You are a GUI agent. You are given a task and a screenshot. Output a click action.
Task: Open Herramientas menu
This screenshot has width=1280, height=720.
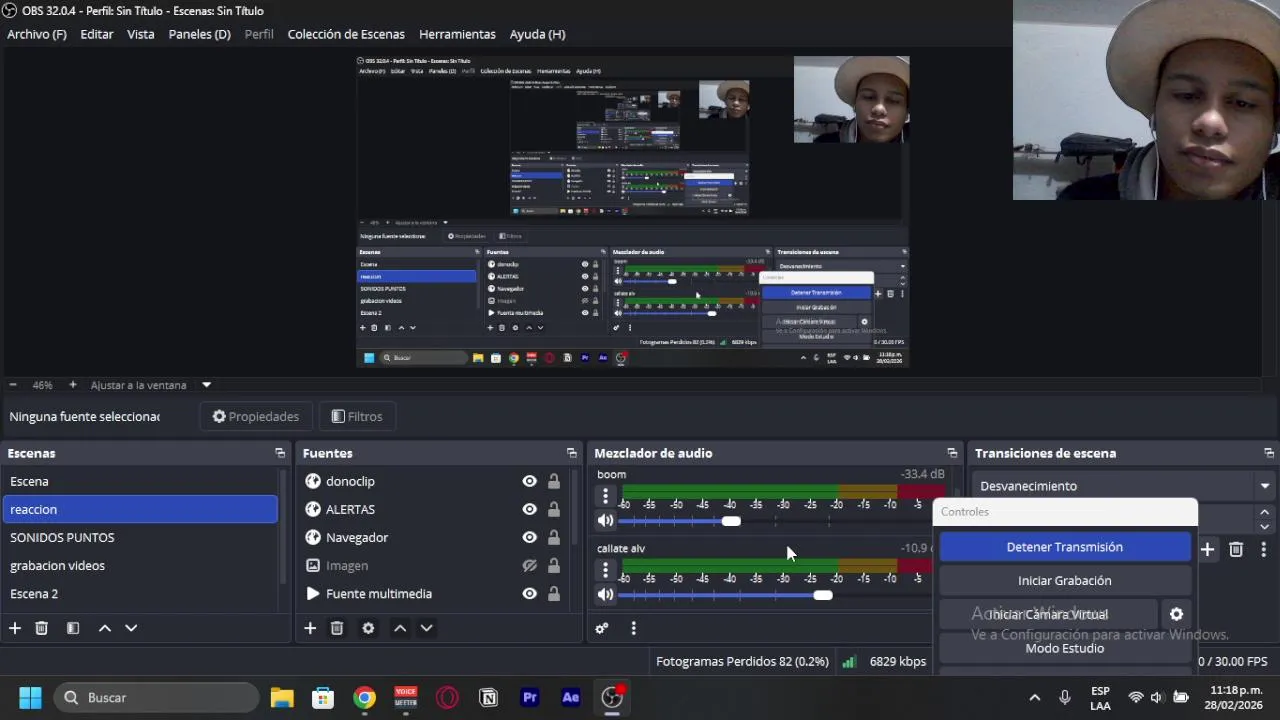pyautogui.click(x=457, y=34)
